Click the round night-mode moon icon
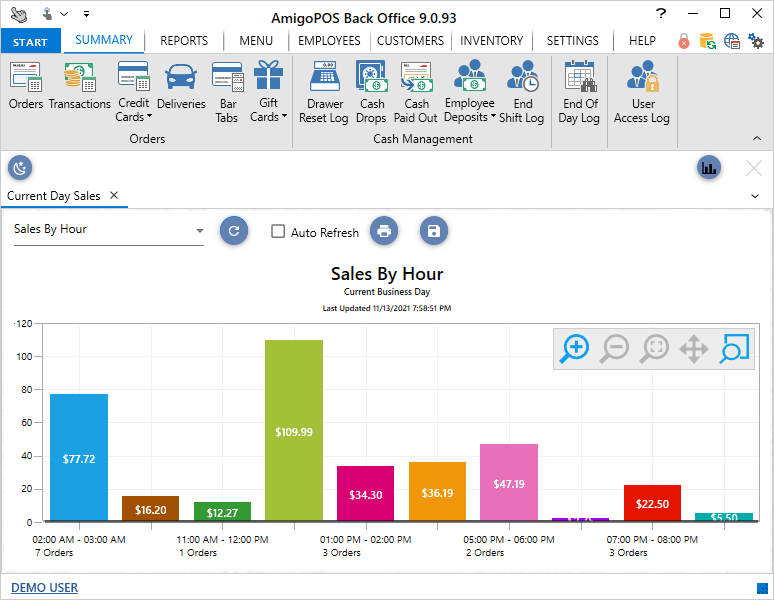 click(20, 168)
